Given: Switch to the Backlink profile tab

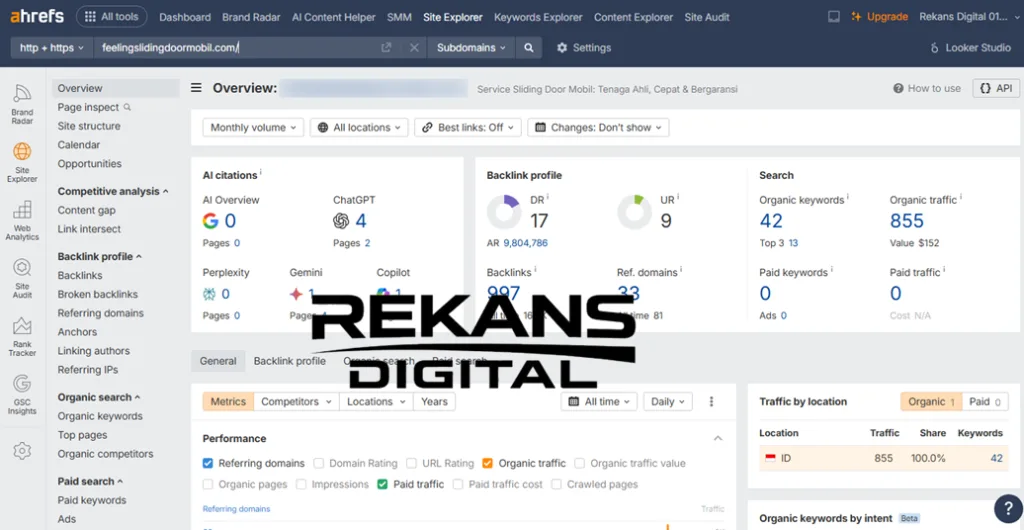Looking at the screenshot, I should (290, 361).
